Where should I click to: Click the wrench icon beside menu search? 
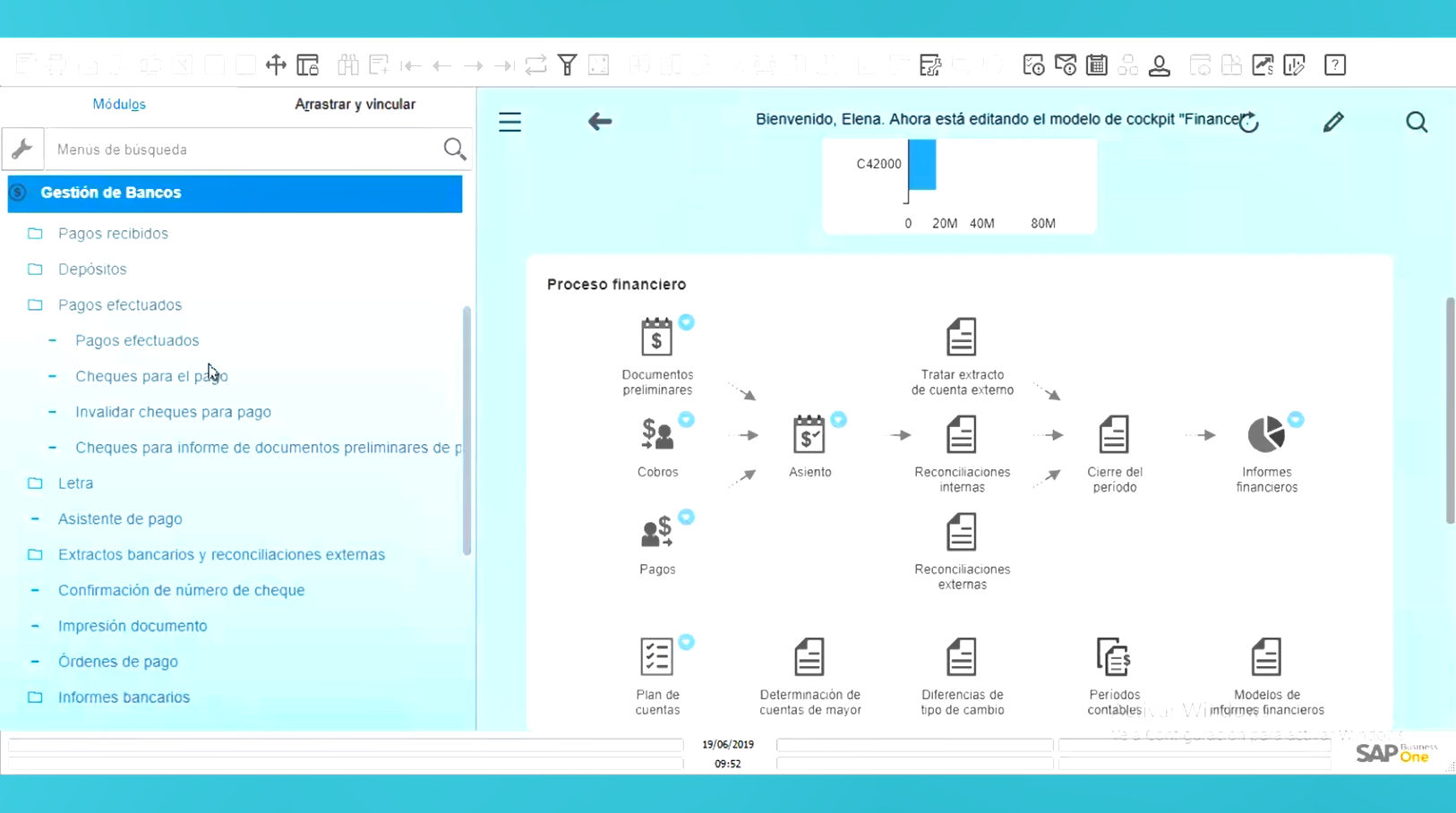(22, 149)
